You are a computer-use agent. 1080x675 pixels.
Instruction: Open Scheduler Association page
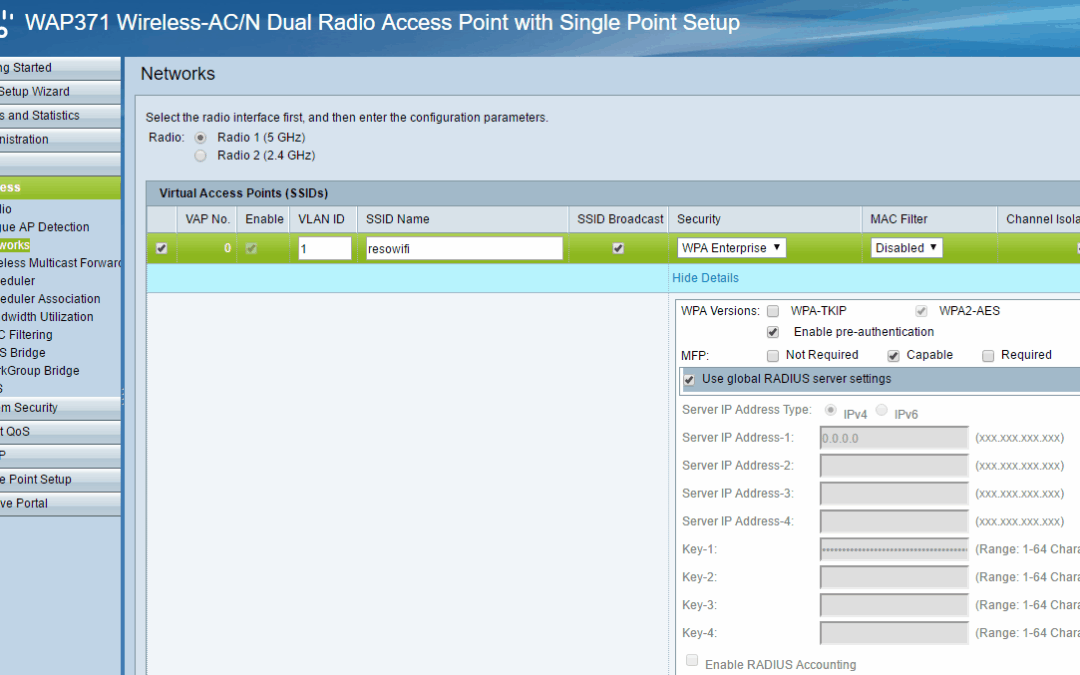(x=50, y=298)
